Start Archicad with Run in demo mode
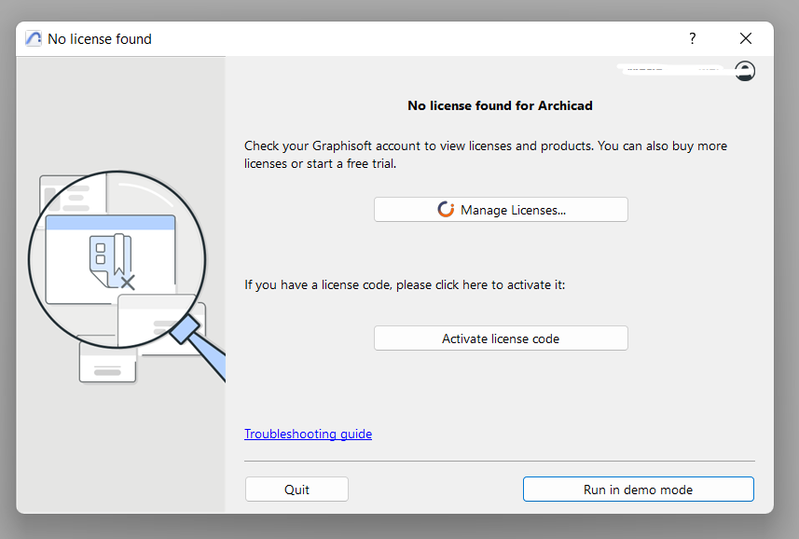 pos(638,489)
